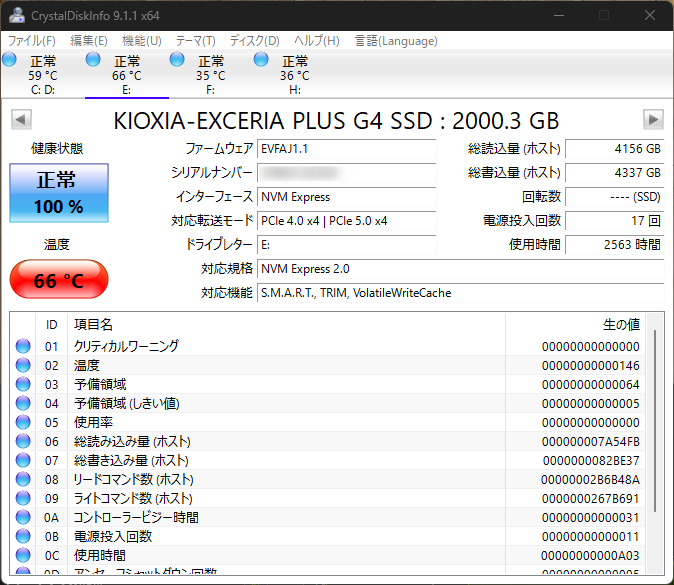Click the blurred serial number field

346,173
